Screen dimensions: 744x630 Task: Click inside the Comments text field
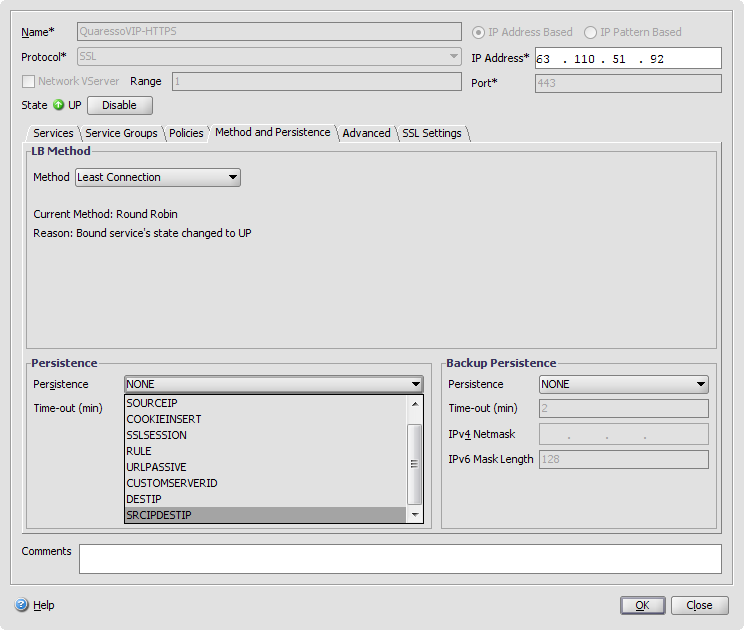pos(400,558)
